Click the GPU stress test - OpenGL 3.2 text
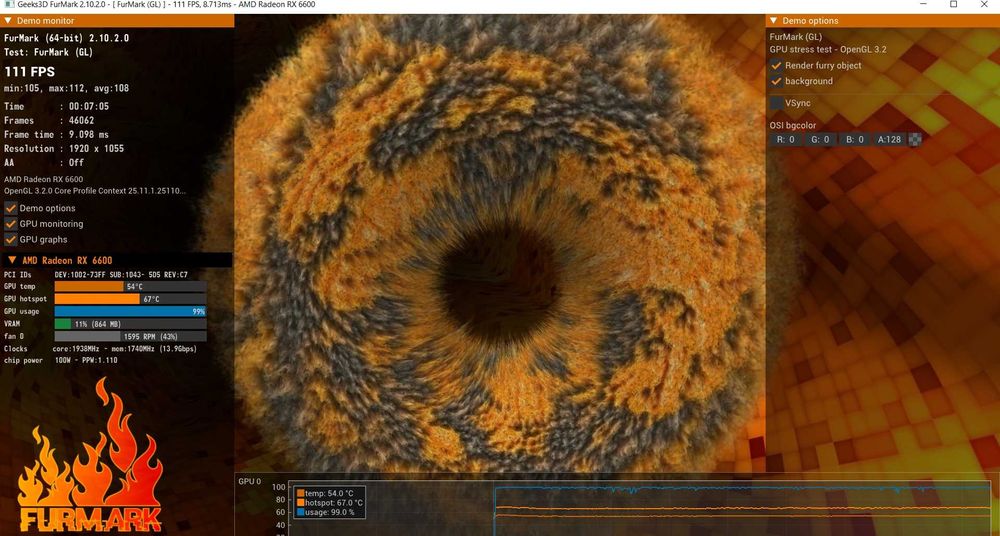 (x=828, y=49)
